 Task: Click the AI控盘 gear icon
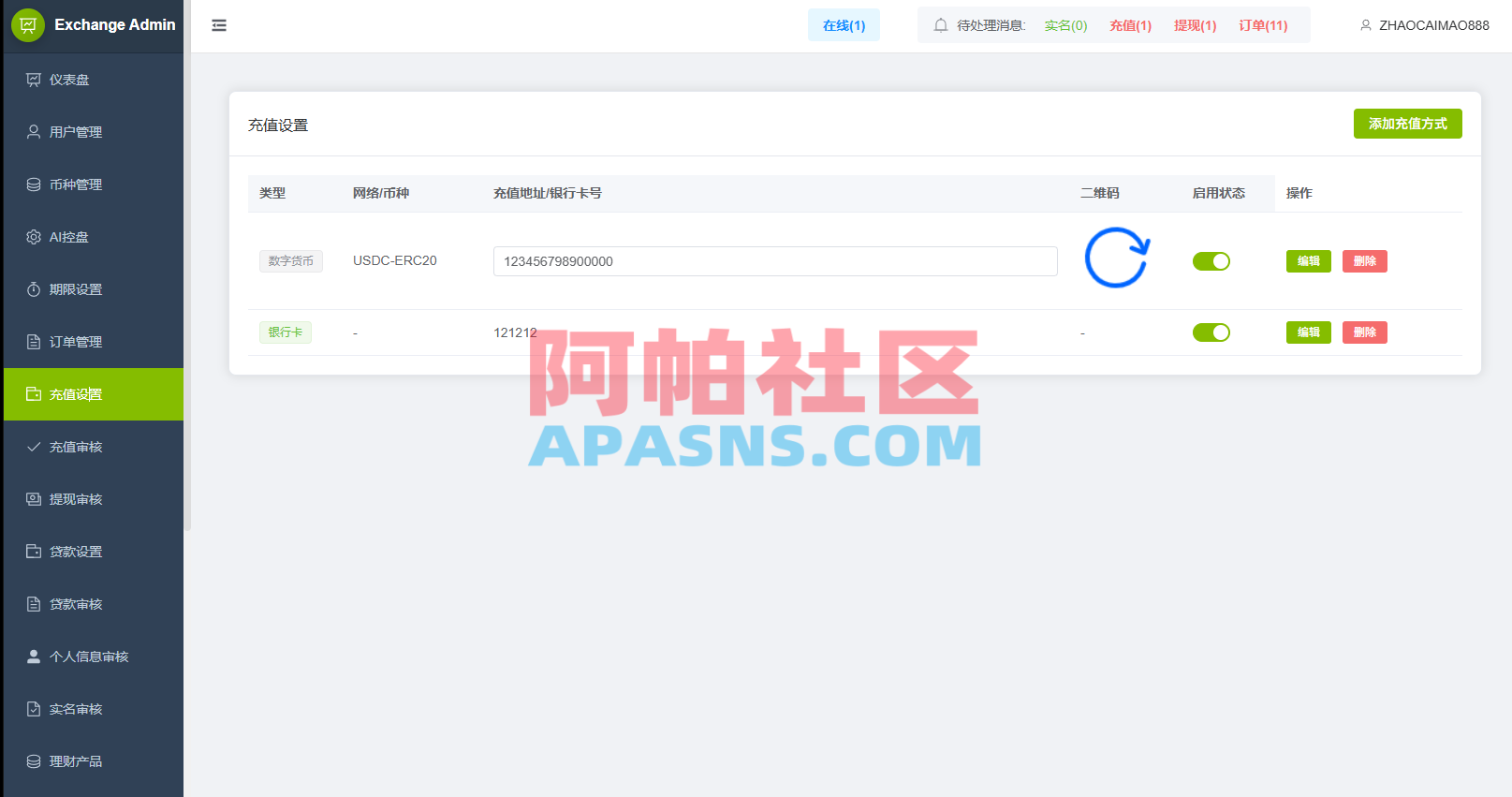point(34,237)
